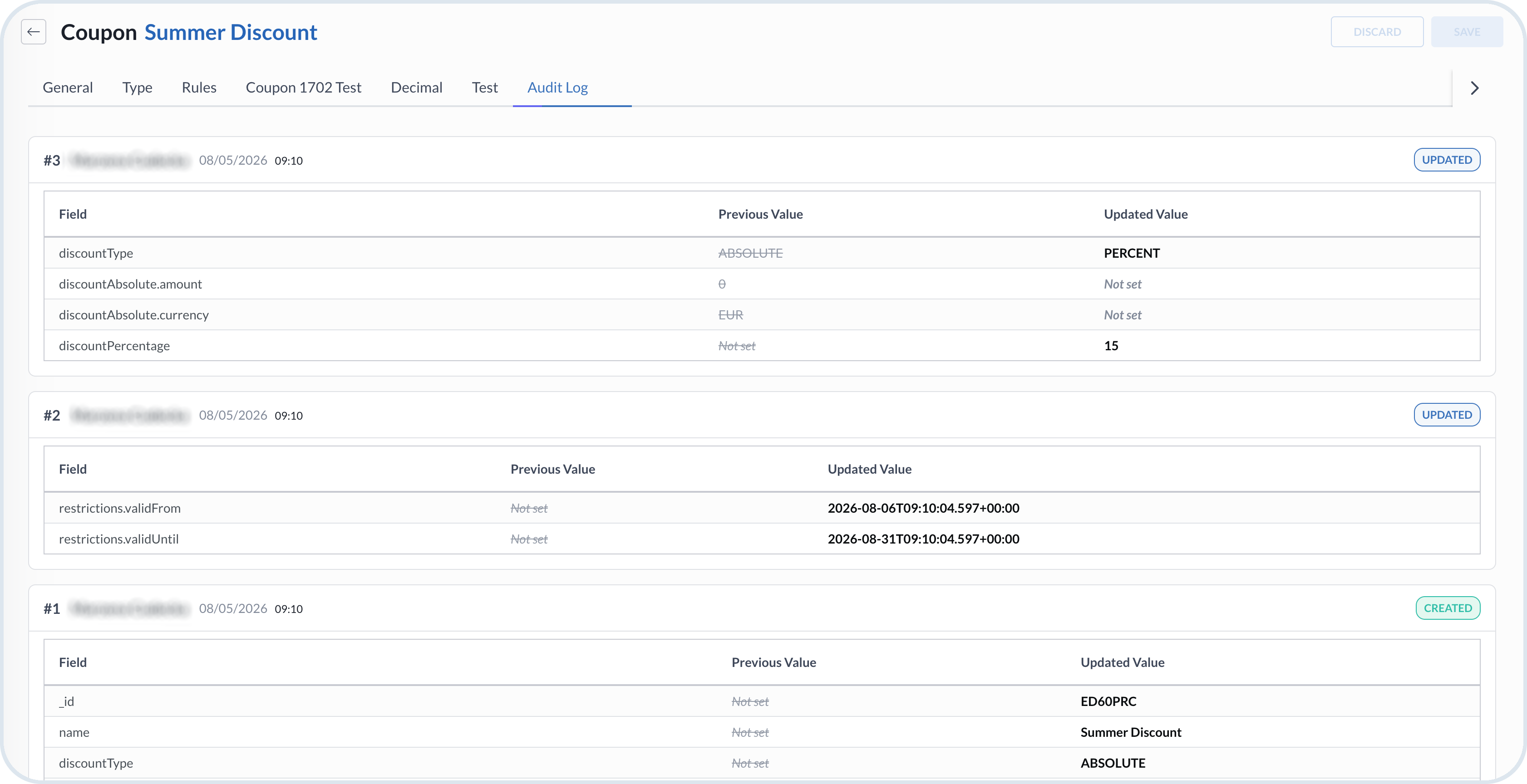The height and width of the screenshot is (784, 1527).
Task: Click the Field header in entry #3 table
Action: click(x=73, y=214)
